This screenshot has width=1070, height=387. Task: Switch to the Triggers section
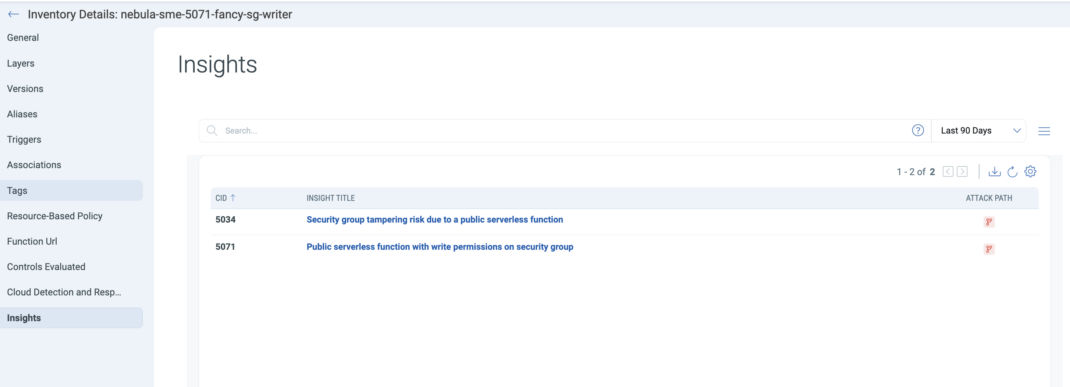point(24,139)
